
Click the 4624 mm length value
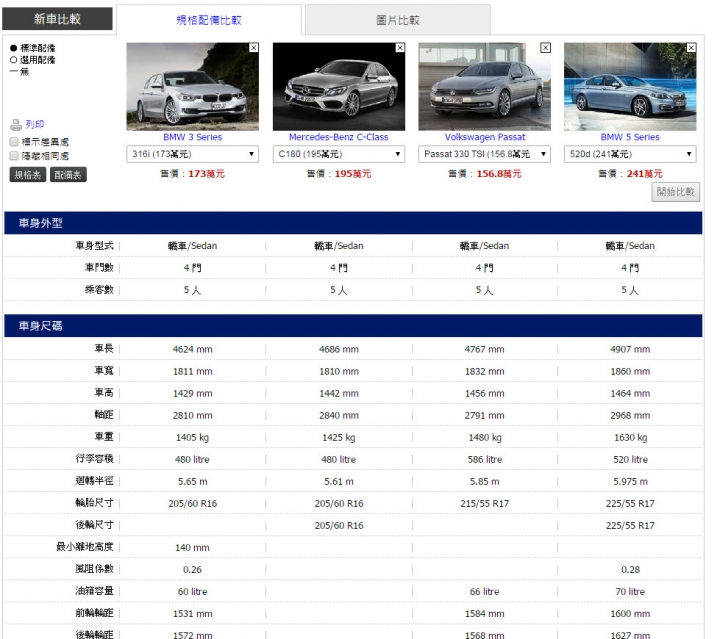click(192, 349)
